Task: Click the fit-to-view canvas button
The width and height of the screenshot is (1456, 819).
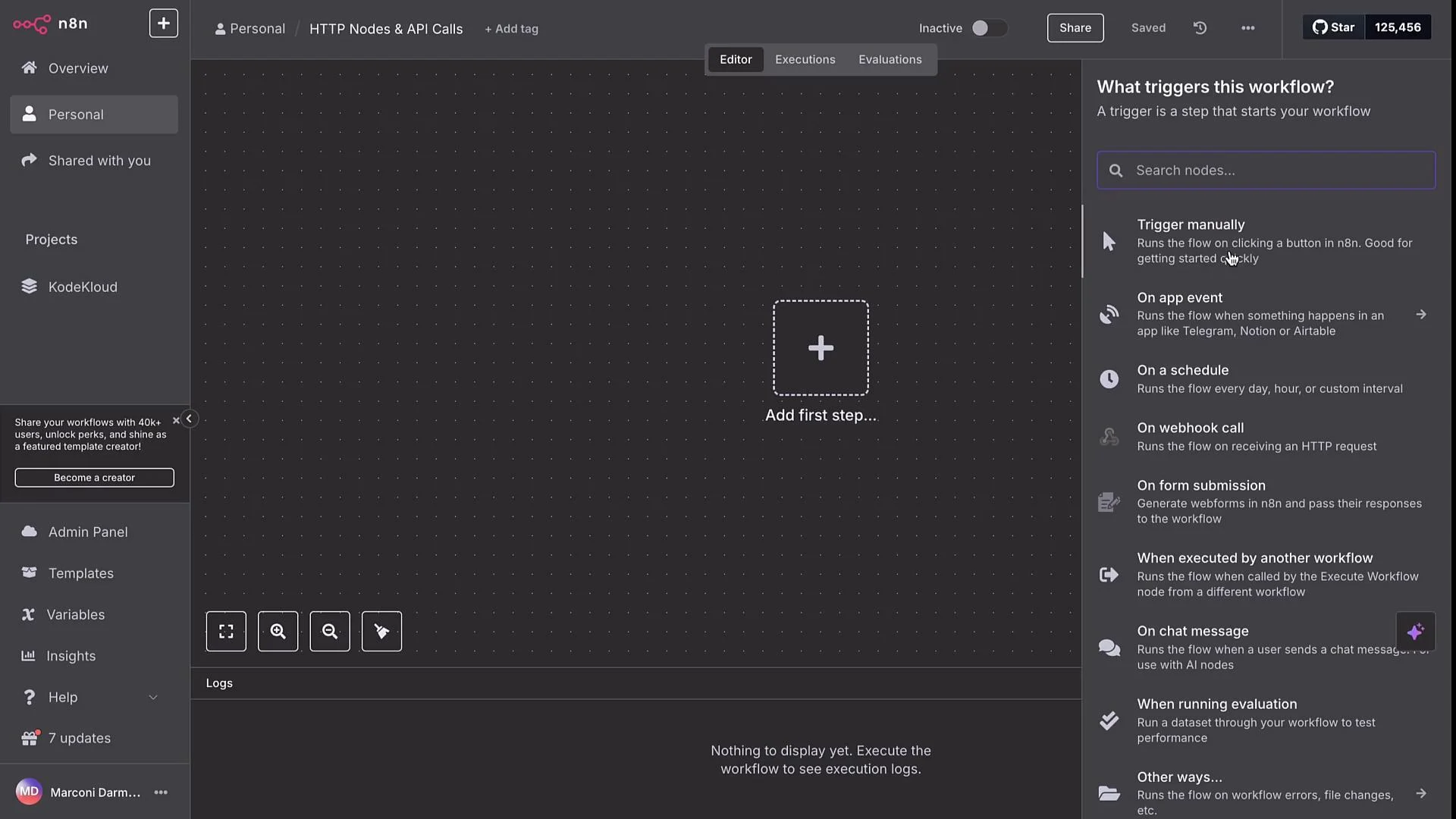Action: tap(226, 631)
